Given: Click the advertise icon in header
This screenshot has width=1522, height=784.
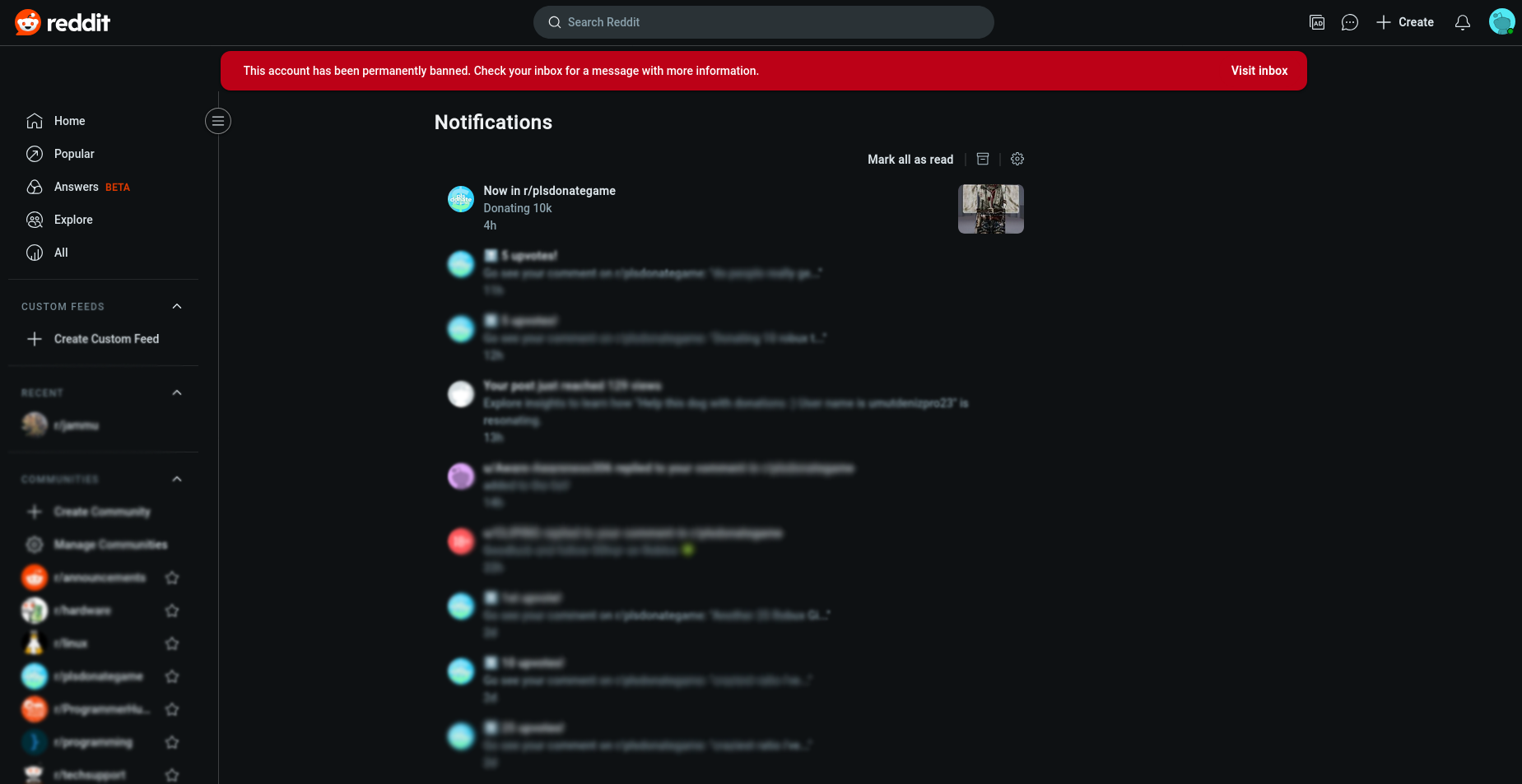Looking at the screenshot, I should coord(1317,22).
